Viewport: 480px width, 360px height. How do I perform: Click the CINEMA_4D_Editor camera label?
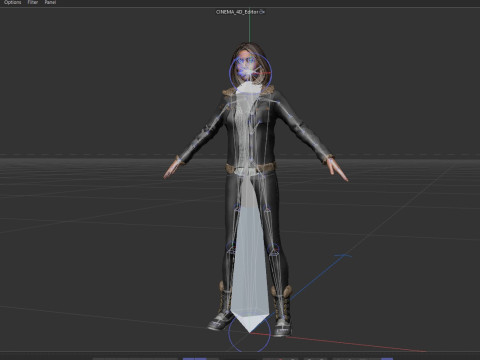tap(237, 12)
